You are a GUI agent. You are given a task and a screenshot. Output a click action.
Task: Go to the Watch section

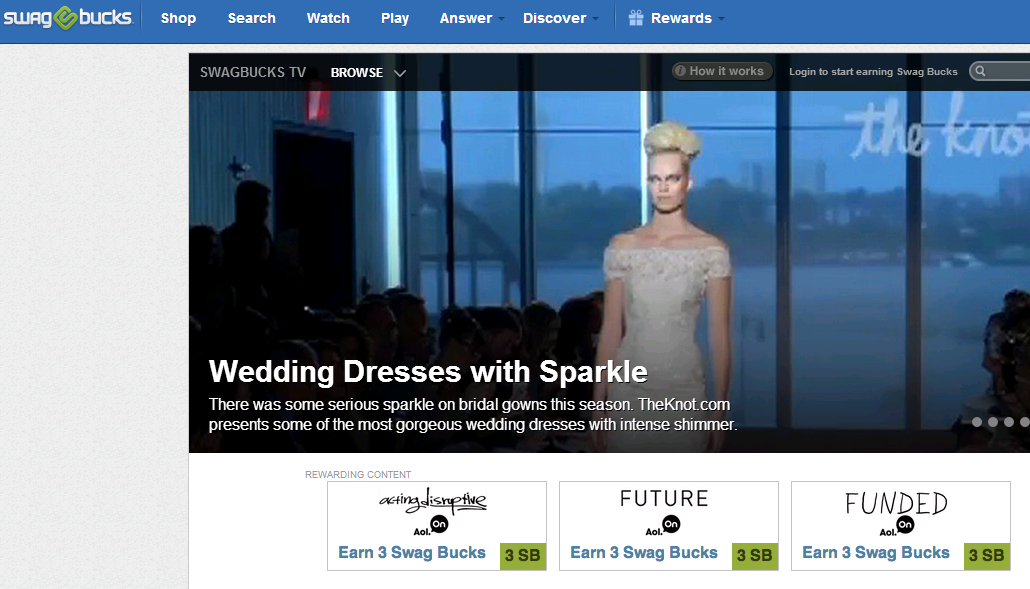click(328, 18)
